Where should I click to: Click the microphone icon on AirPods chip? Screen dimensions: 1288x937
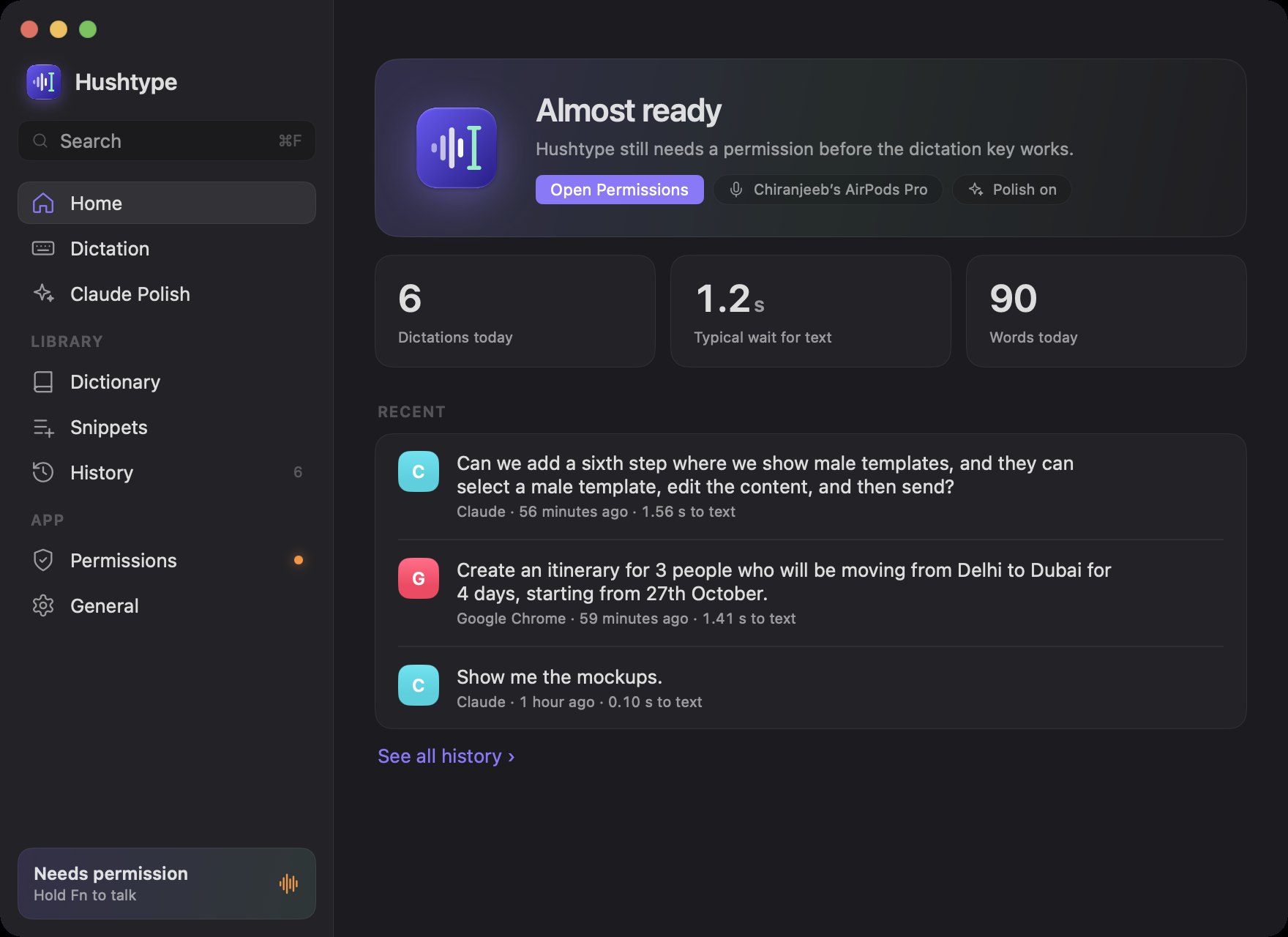click(736, 190)
